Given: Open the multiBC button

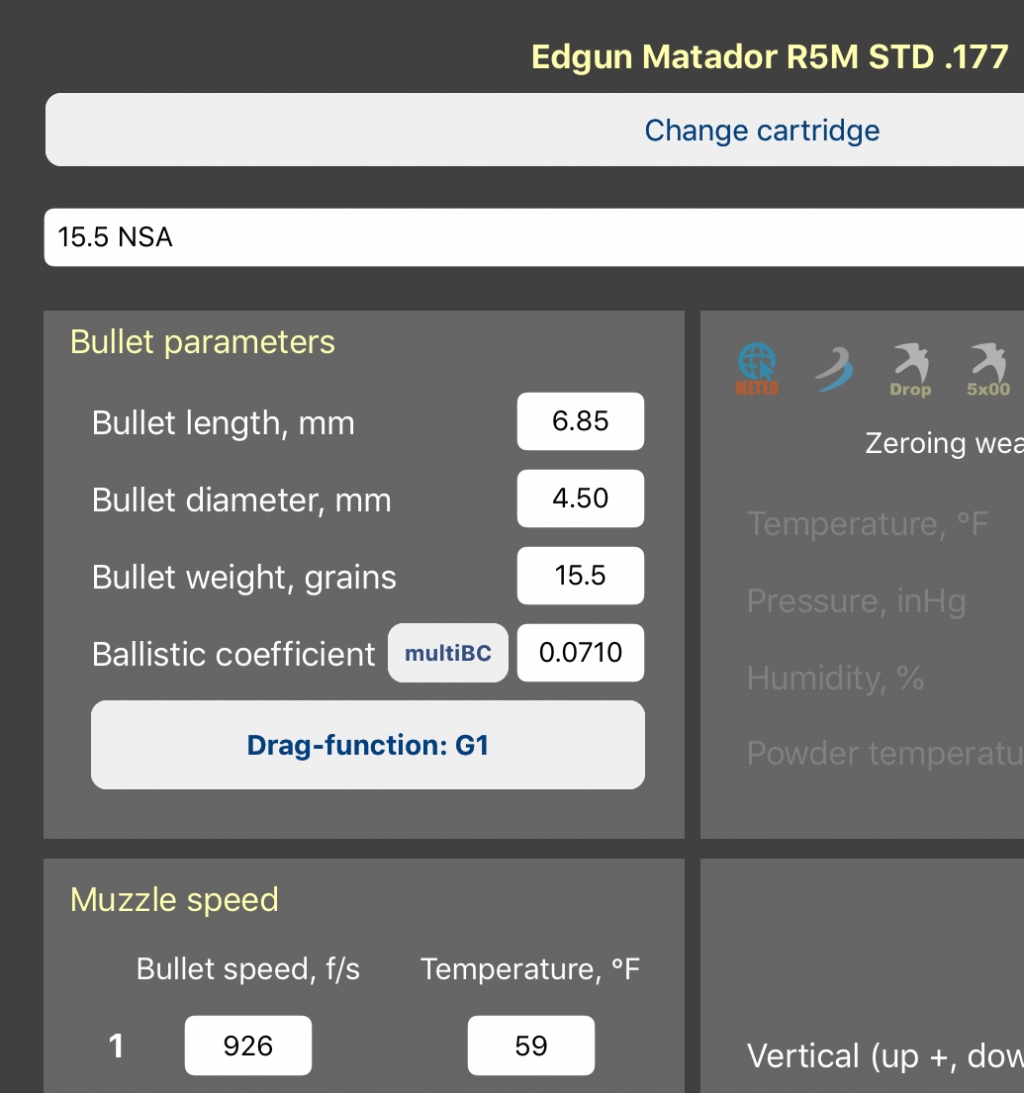Looking at the screenshot, I should click(x=448, y=653).
